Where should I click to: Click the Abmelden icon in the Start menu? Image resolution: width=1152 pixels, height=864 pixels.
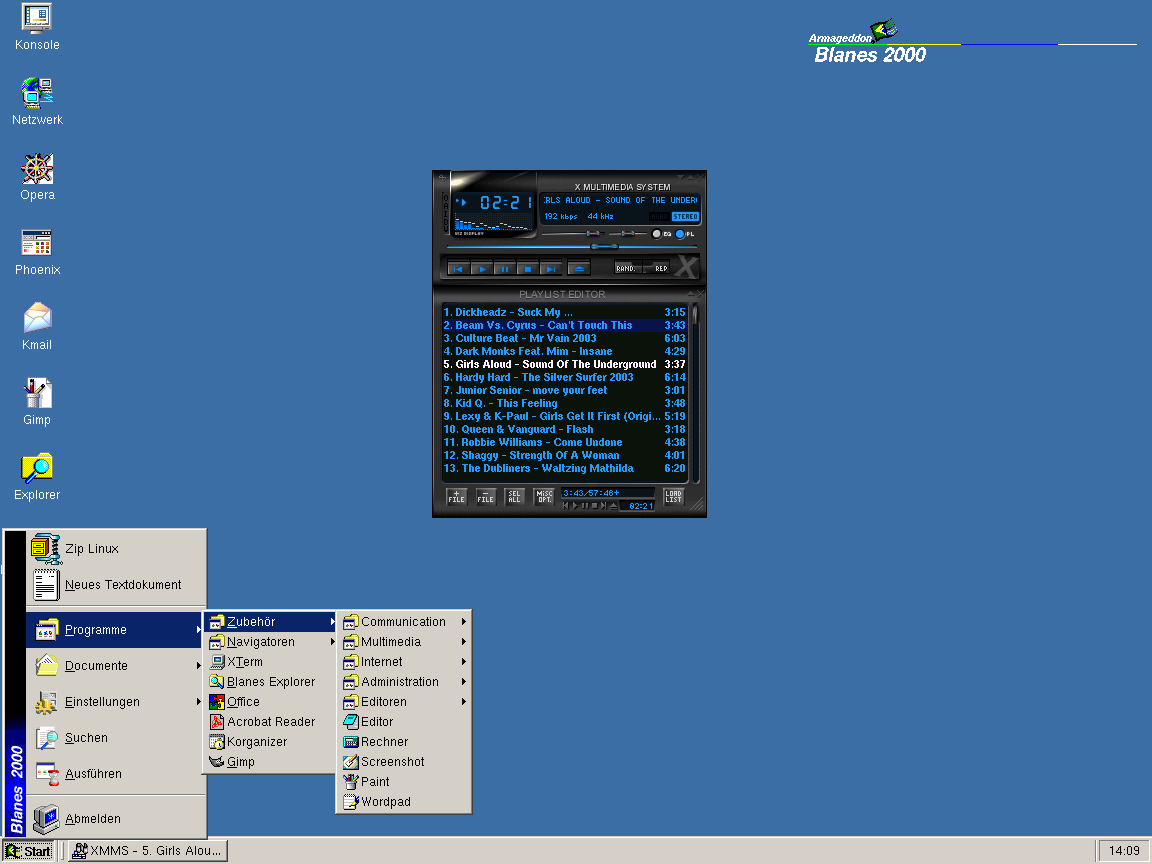[x=46, y=818]
